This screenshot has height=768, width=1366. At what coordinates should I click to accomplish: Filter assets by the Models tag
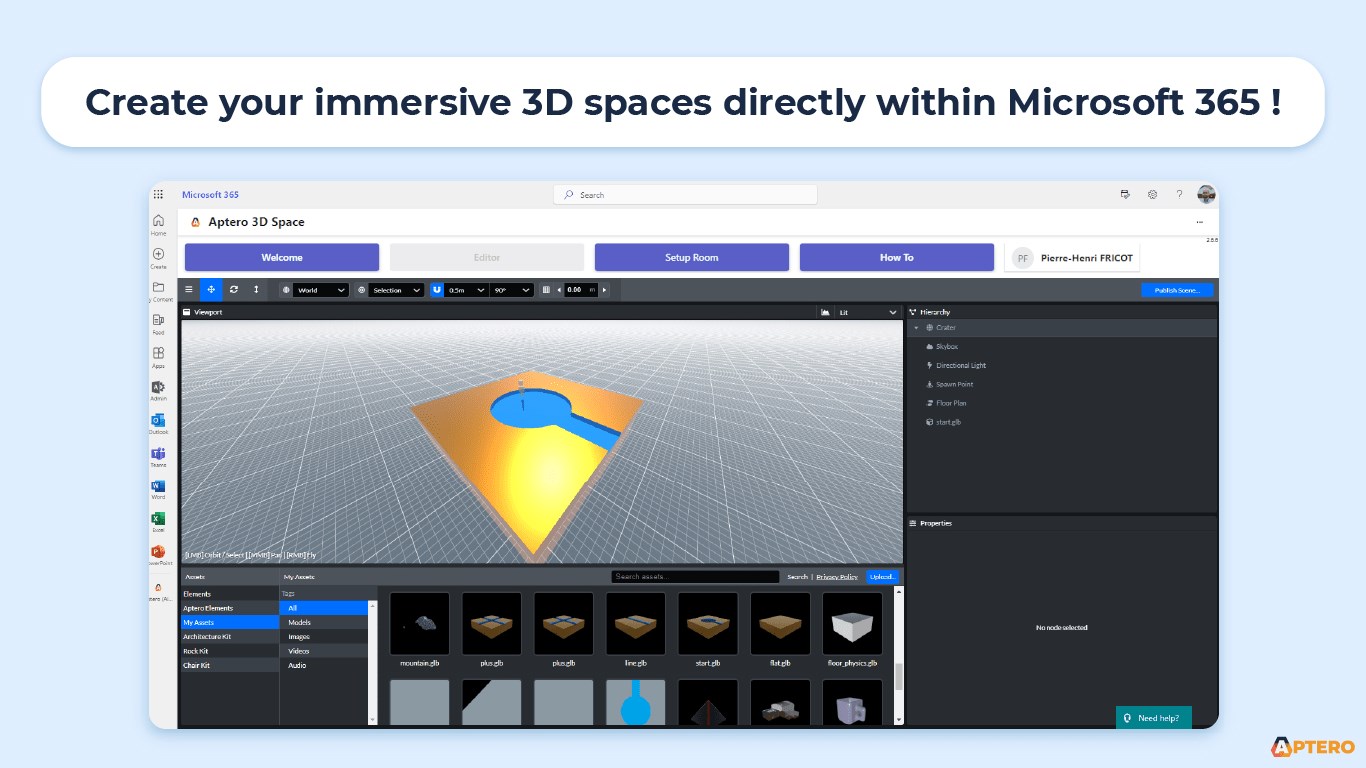[x=325, y=622]
